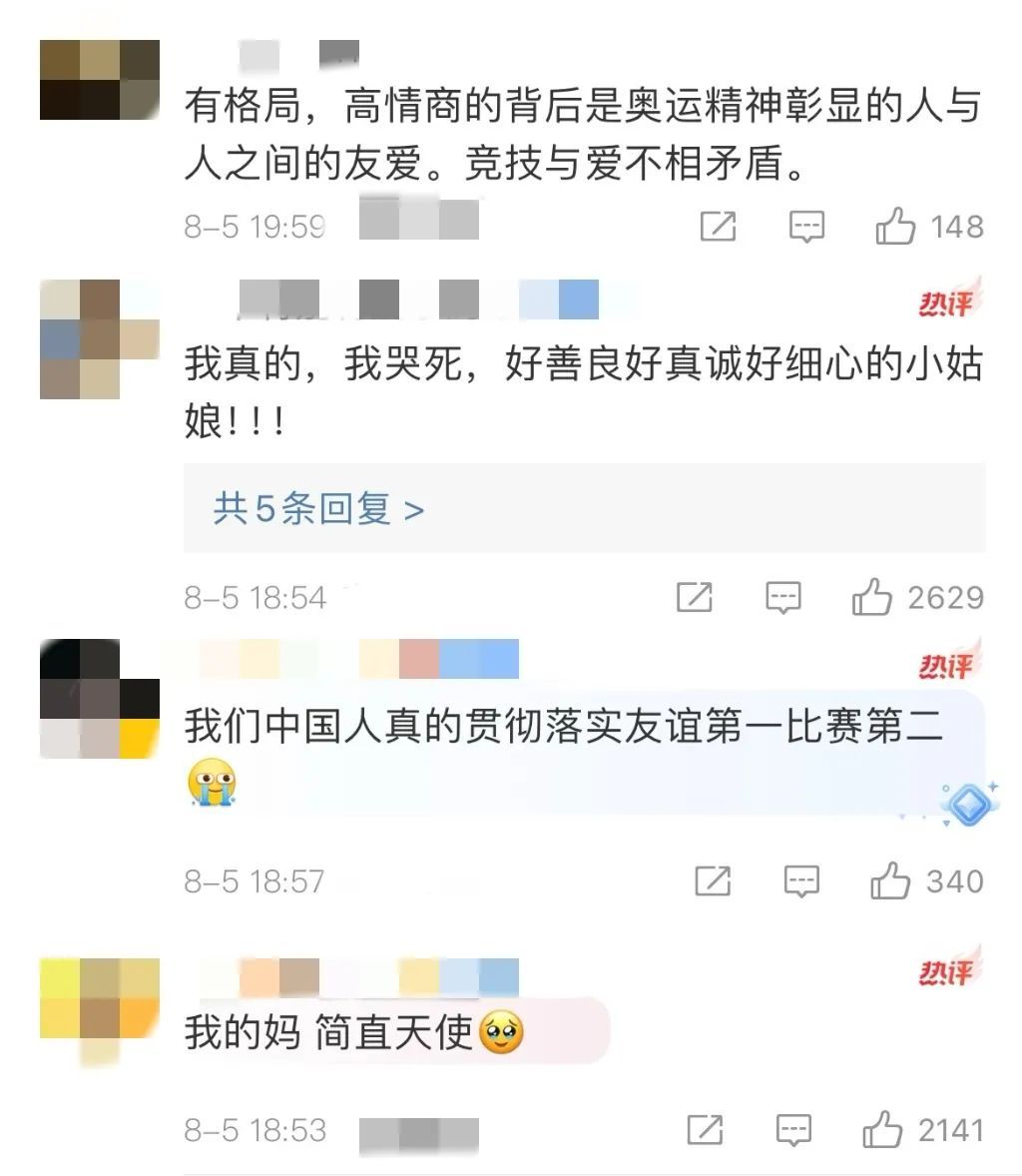Like the comment with 2629 likes
Screen dimensions: 1022x1176
coord(871,598)
